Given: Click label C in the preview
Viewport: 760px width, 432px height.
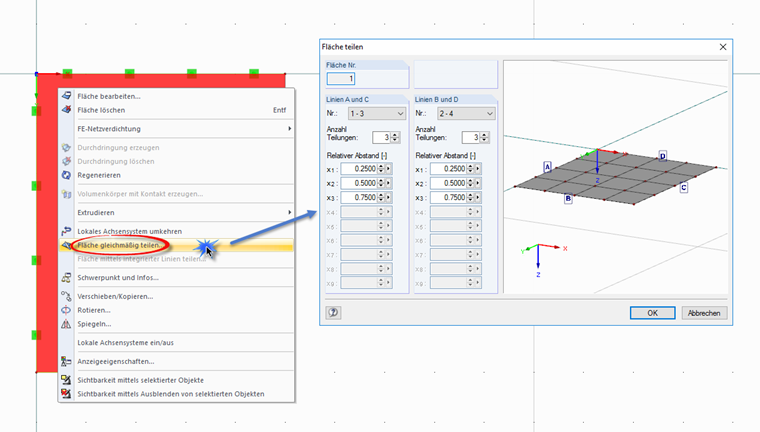Looking at the screenshot, I should tap(683, 188).
